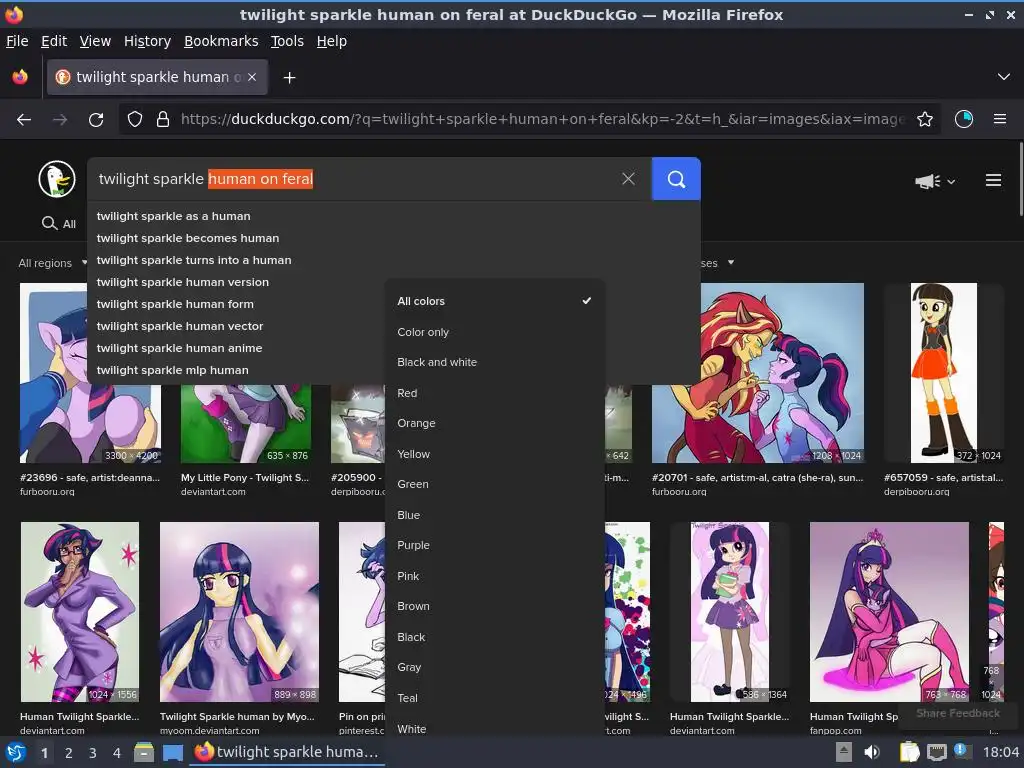
Task: Click the volume speaker tray icon
Action: coord(872,753)
